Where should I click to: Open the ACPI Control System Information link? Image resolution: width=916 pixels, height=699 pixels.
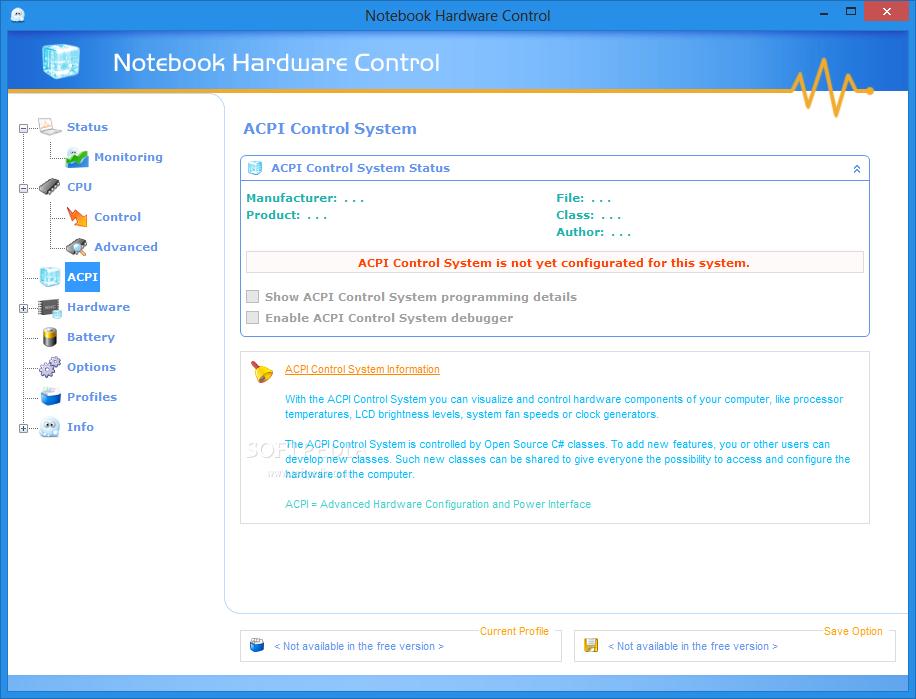coord(362,369)
